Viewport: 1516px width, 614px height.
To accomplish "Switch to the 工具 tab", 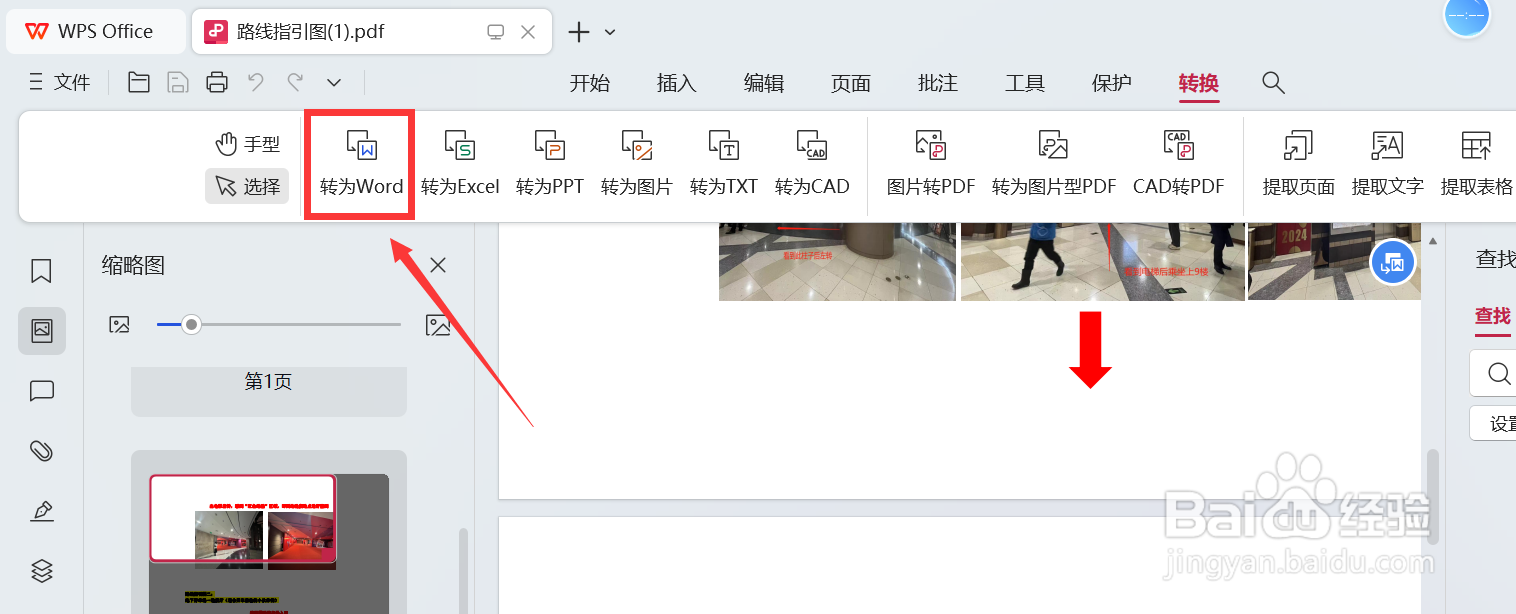I will (1025, 83).
